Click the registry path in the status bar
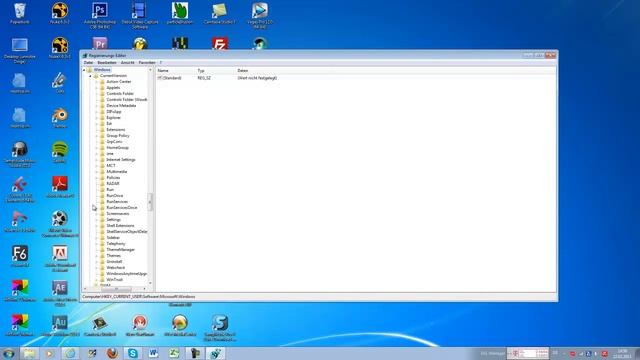The image size is (640, 360). click(x=139, y=297)
